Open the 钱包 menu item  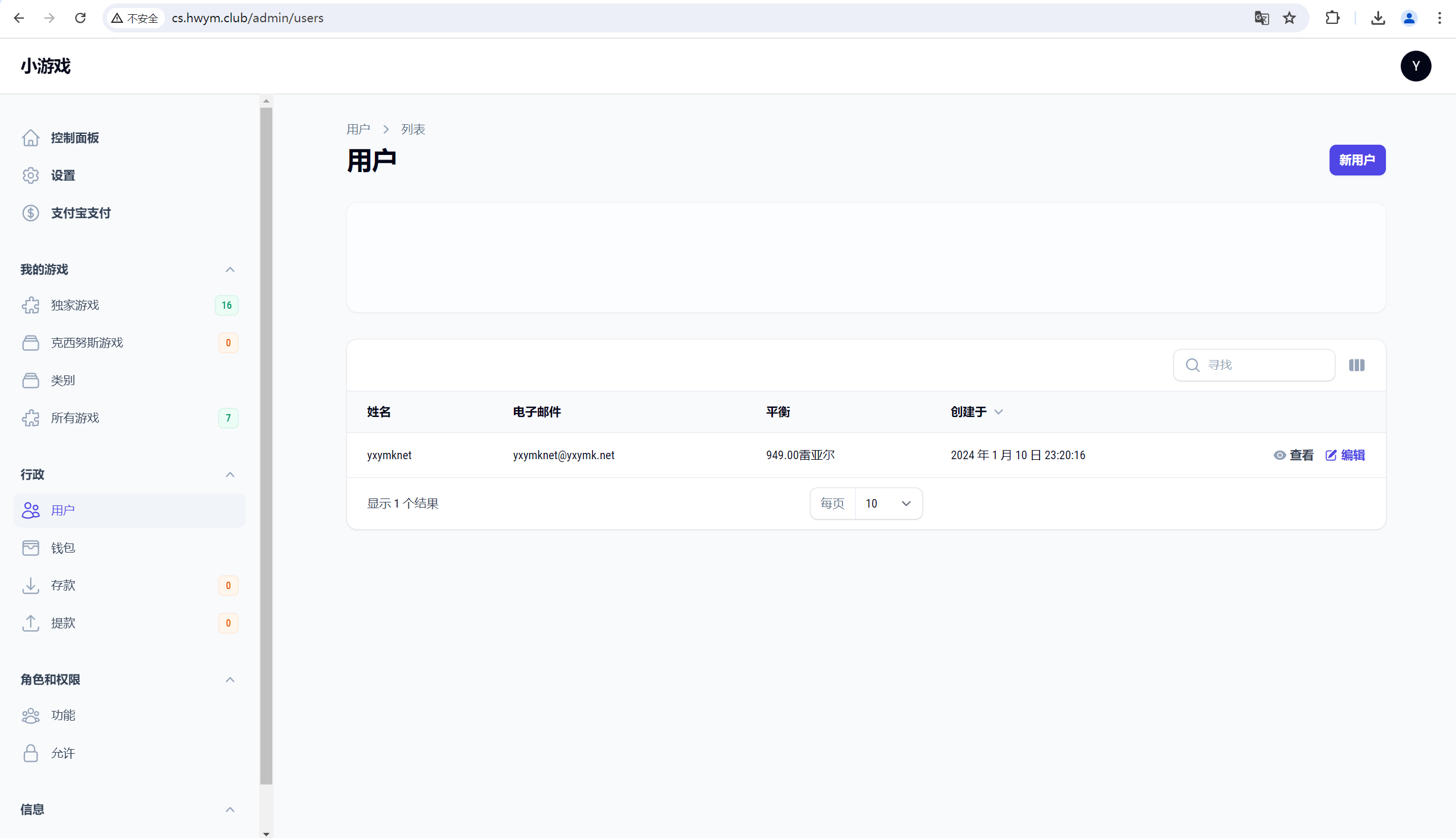pos(129,548)
